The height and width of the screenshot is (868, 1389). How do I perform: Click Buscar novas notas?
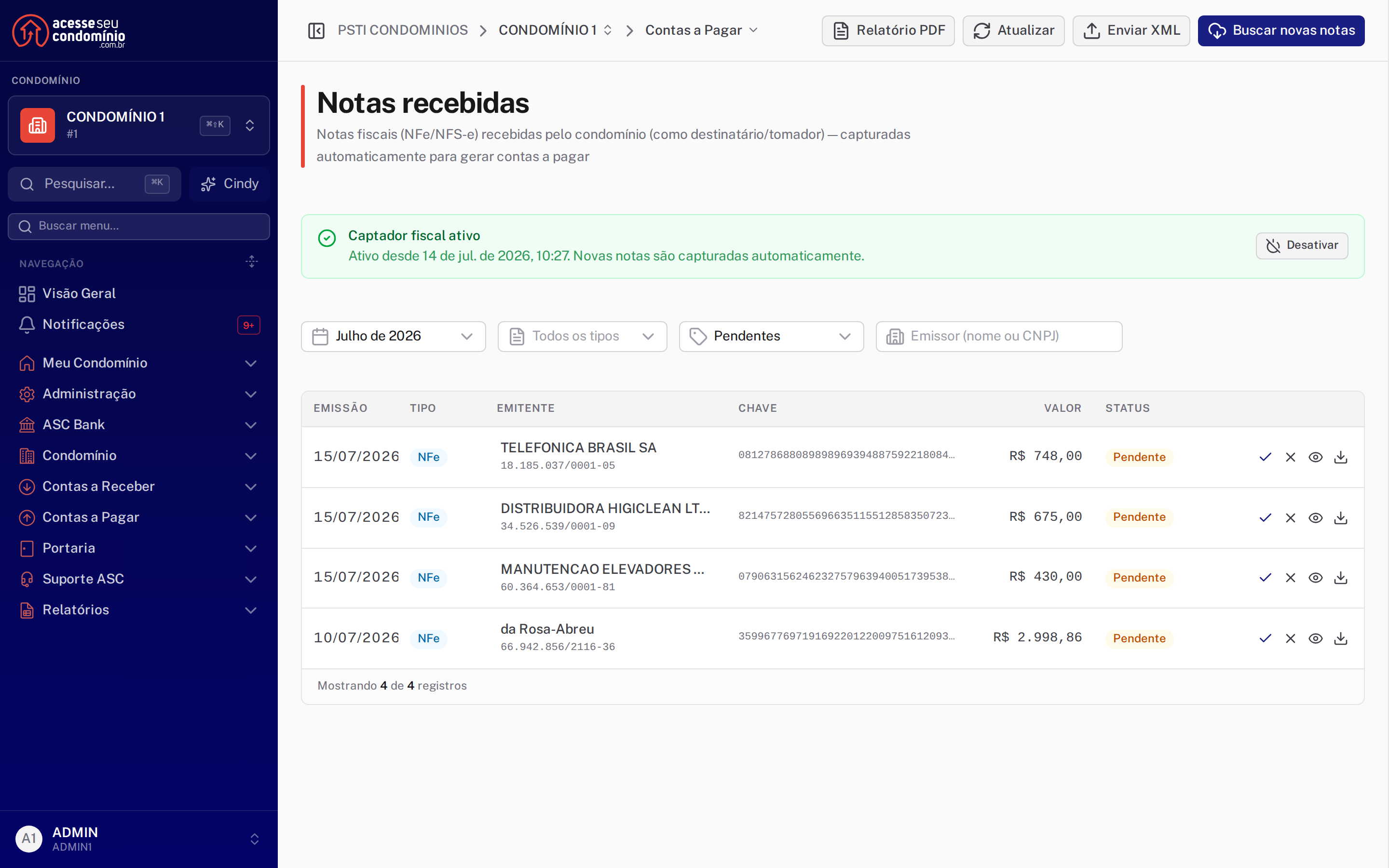(1281, 30)
